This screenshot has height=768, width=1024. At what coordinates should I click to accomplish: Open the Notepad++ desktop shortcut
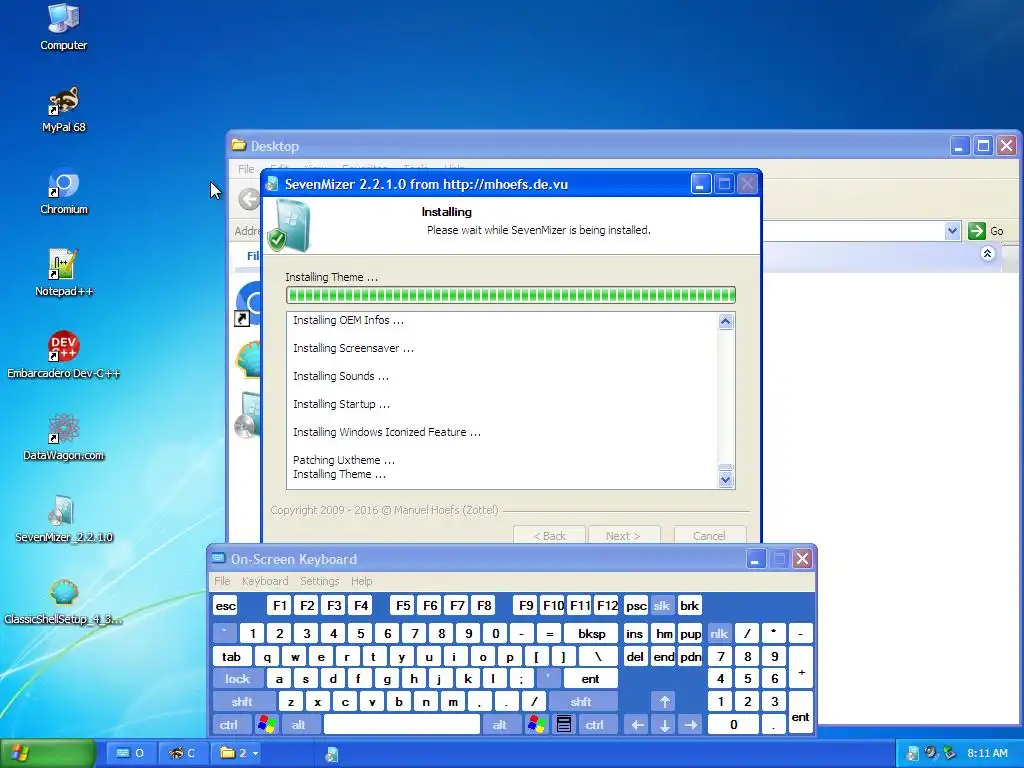point(63,273)
